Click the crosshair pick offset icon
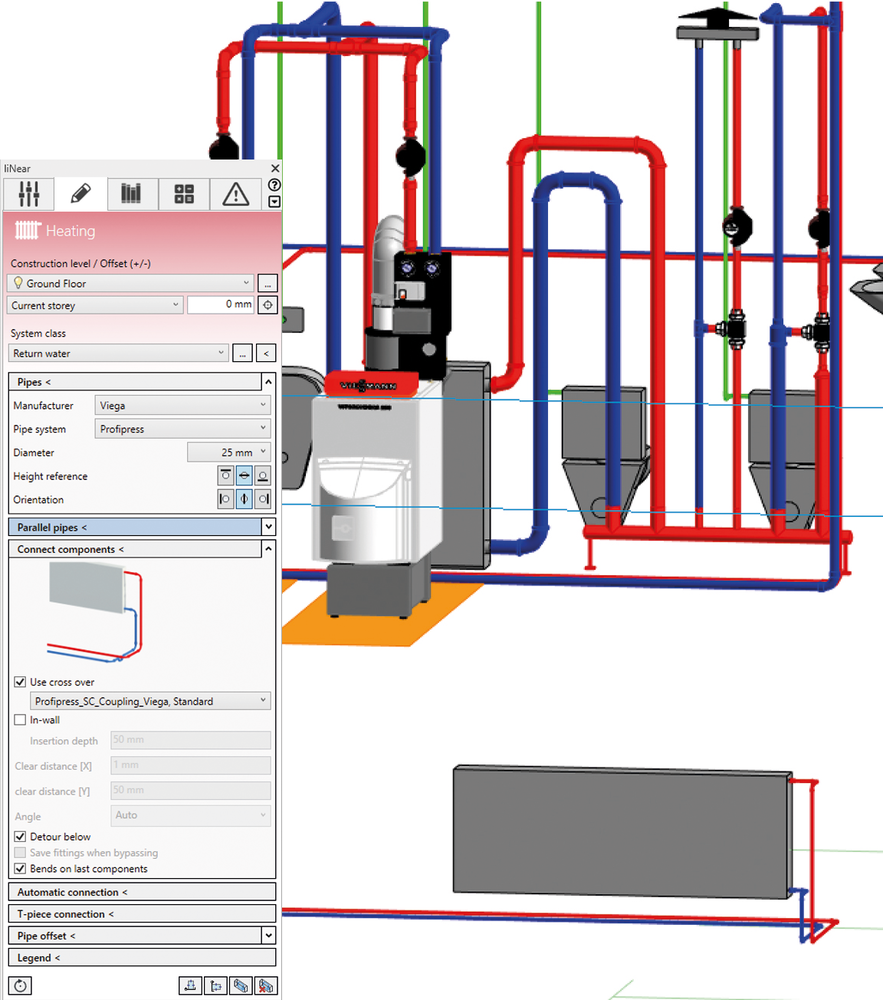This screenshot has width=883, height=1000. coord(267,305)
